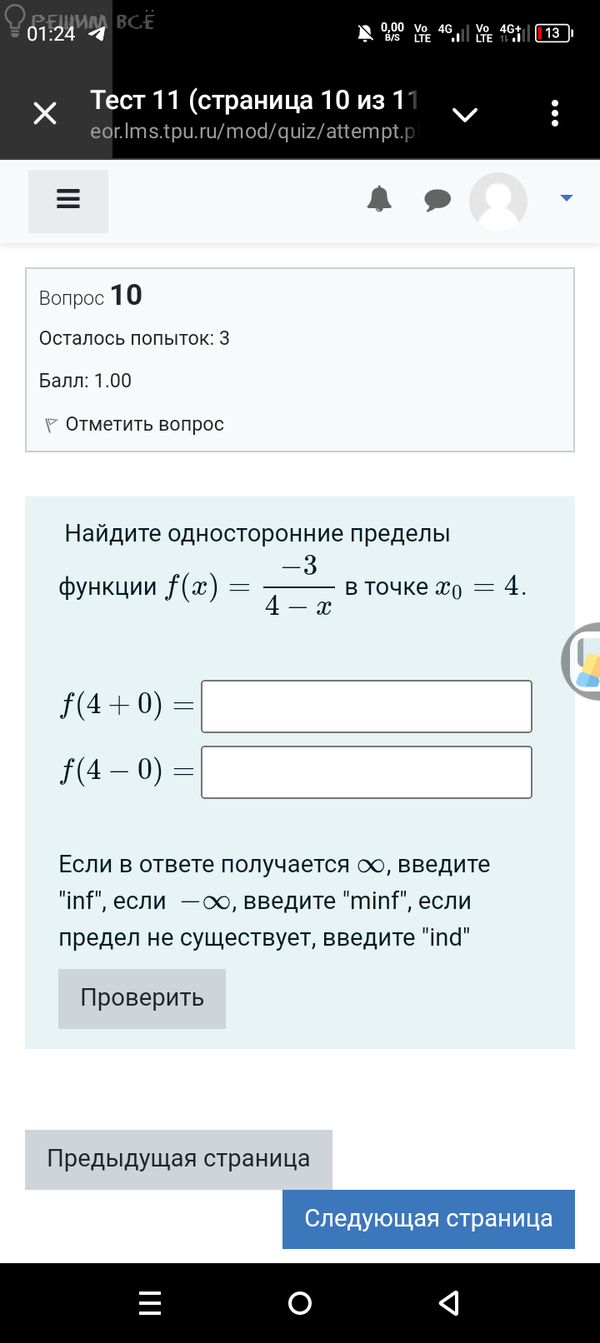Click the f(4+0) answer input field

pos(366,706)
